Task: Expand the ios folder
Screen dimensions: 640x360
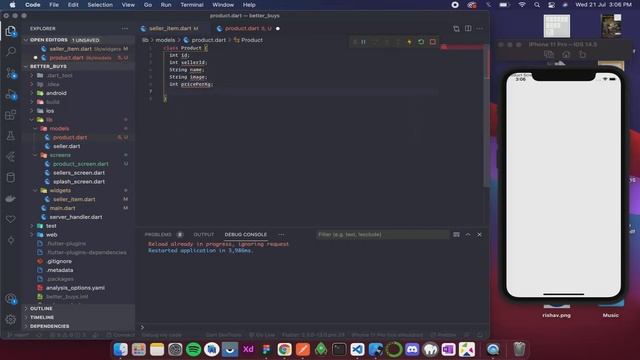Action: [x=50, y=111]
